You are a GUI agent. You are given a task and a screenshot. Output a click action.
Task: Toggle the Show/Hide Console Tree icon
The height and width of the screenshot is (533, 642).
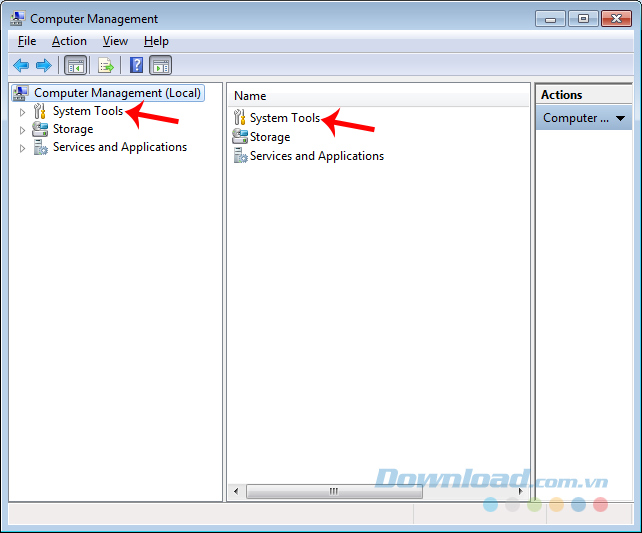point(76,65)
